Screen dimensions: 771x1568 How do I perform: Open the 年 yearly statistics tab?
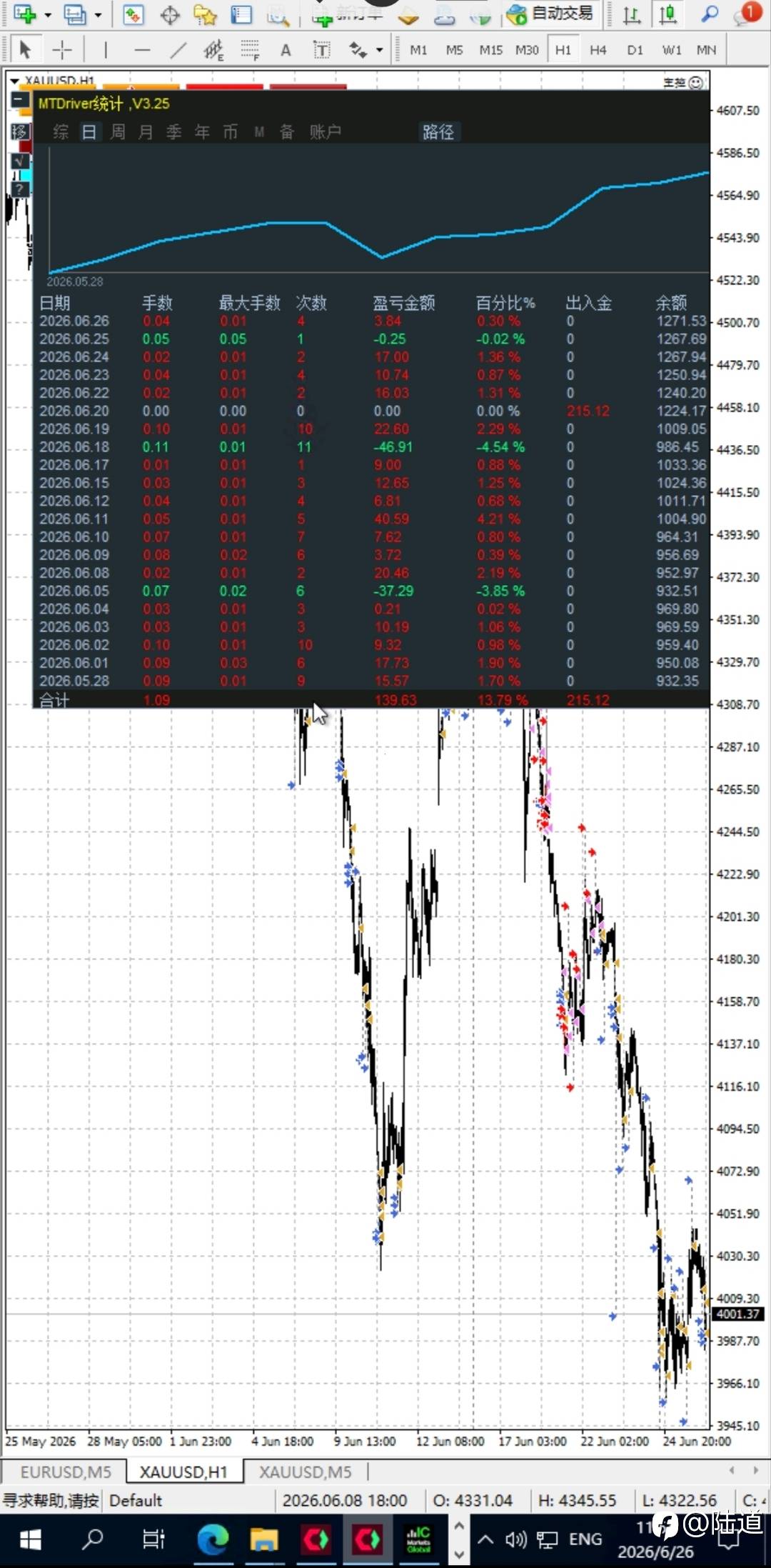[202, 131]
